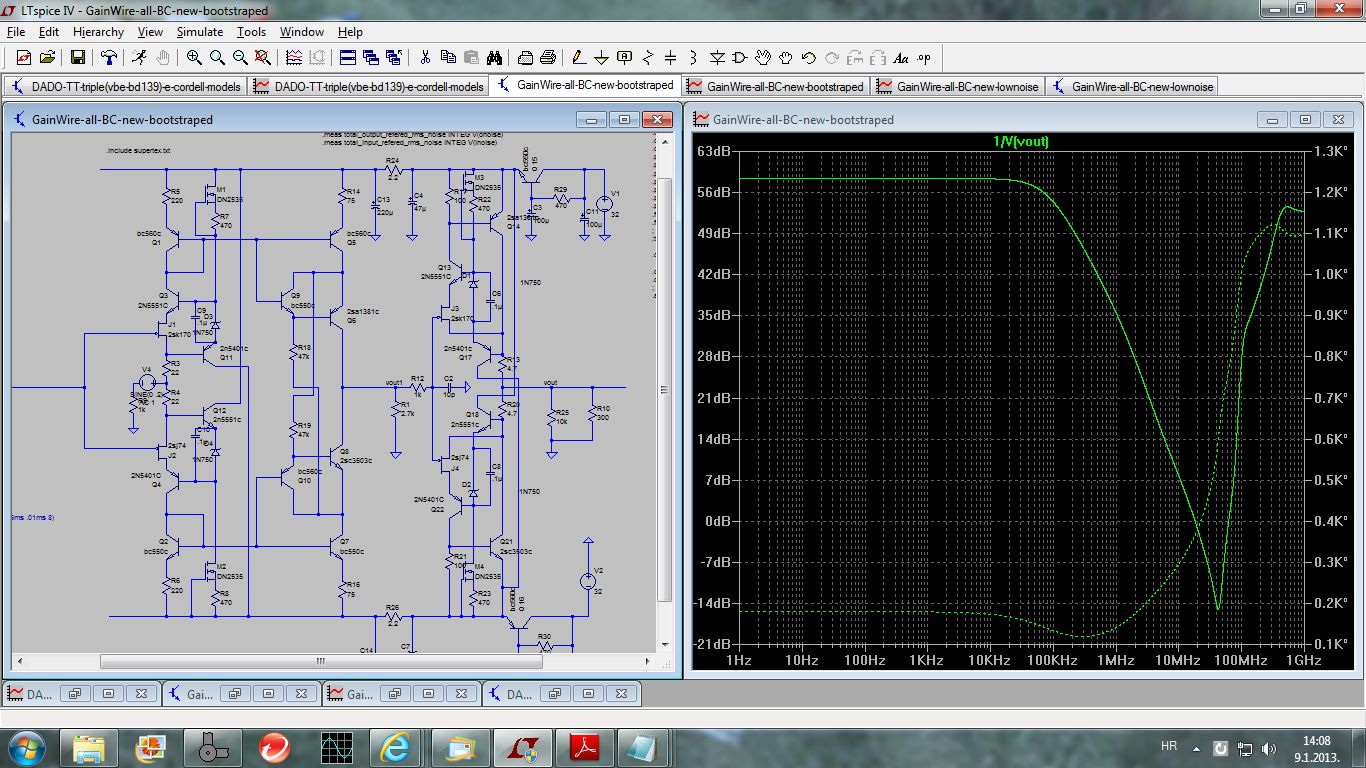Maximize the plot child window
The width and height of the screenshot is (1366, 768).
click(x=1305, y=120)
